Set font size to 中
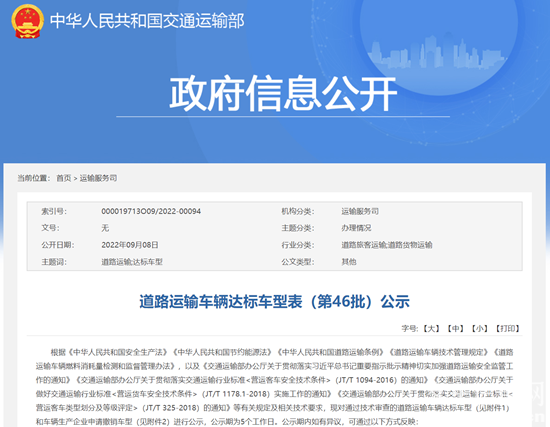550x427 pixels. [x=456, y=328]
